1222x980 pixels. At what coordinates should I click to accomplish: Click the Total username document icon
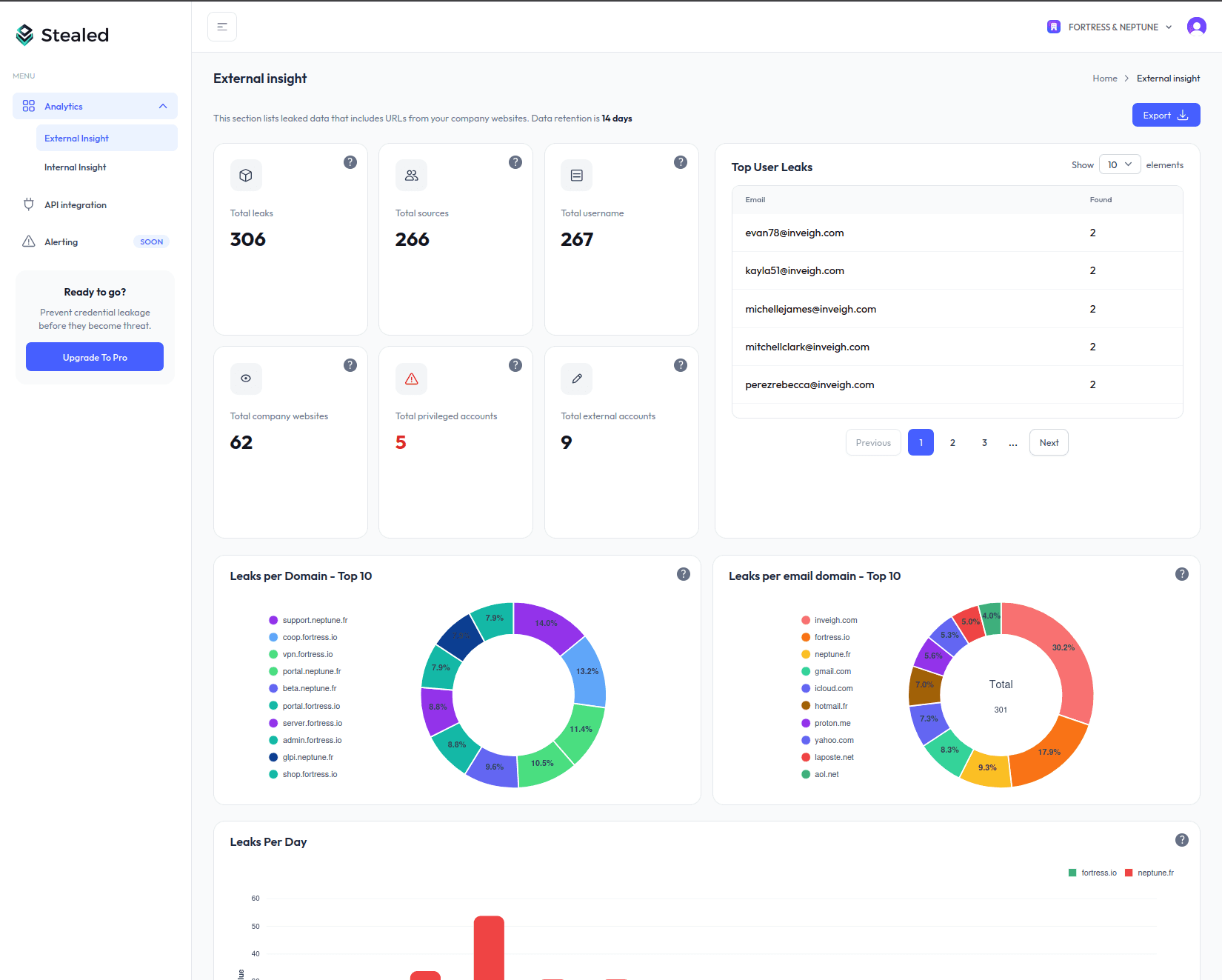click(x=576, y=176)
